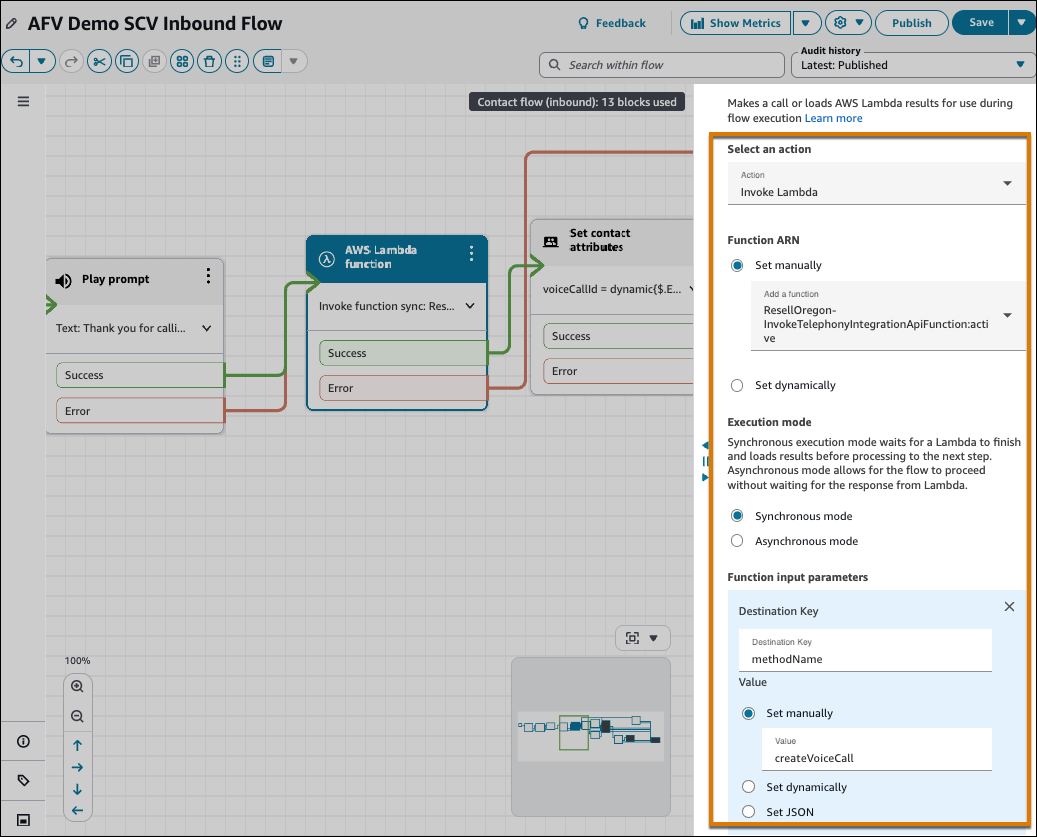The height and width of the screenshot is (837, 1037).
Task: Open Play prompt block options menu
Action: pos(208,276)
